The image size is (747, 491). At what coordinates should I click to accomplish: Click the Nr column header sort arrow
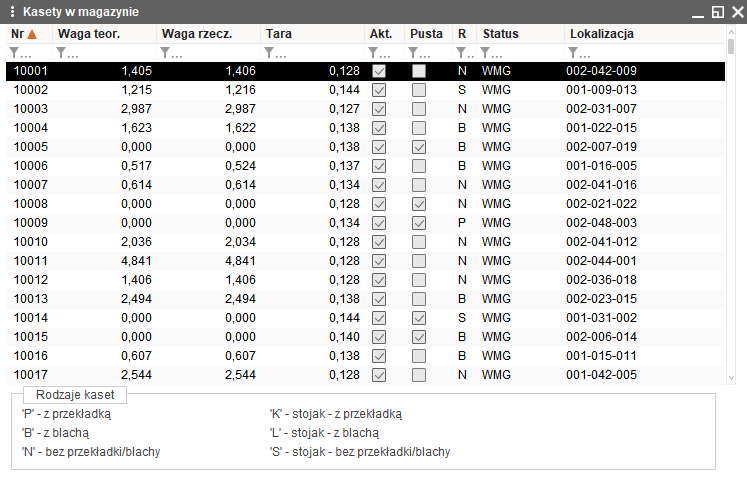(x=32, y=34)
